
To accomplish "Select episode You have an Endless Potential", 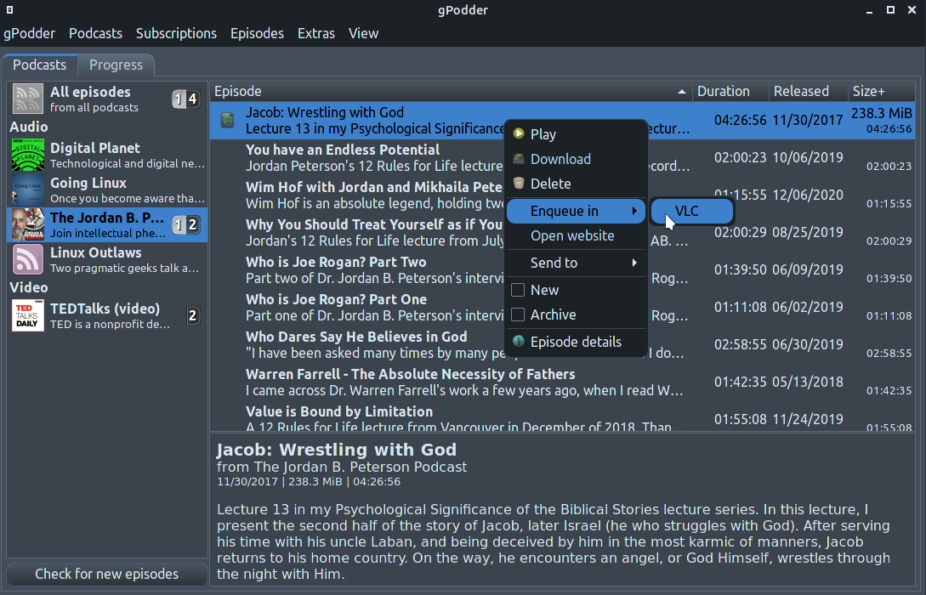I will (x=562, y=158).
